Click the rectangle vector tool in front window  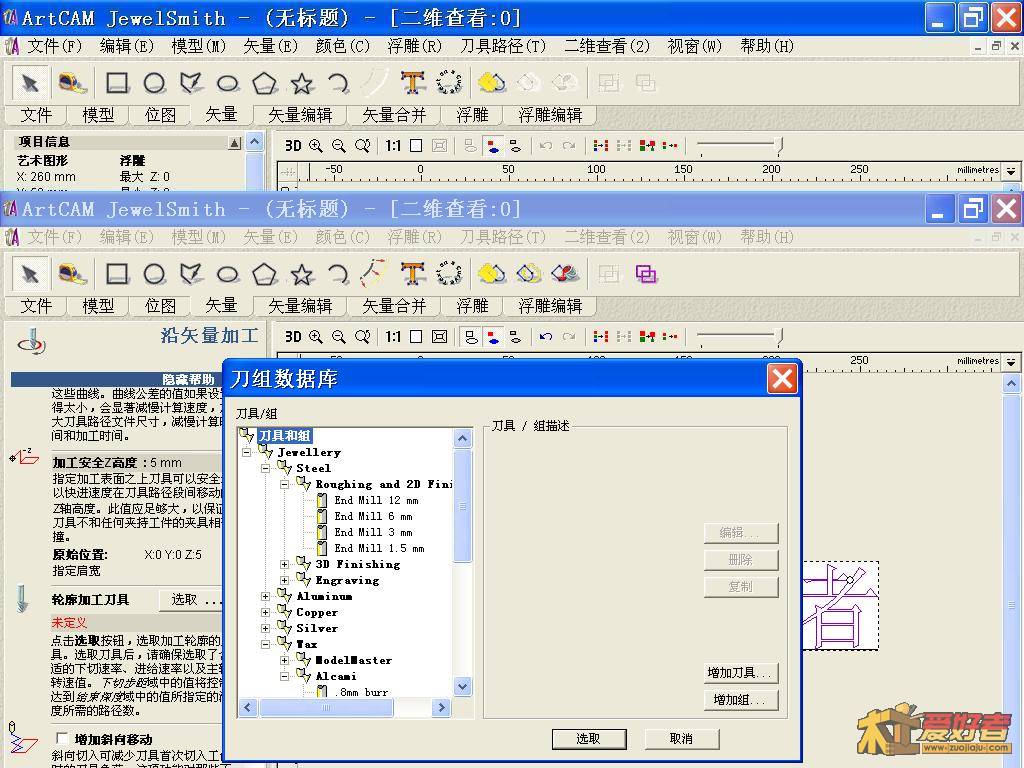[118, 274]
